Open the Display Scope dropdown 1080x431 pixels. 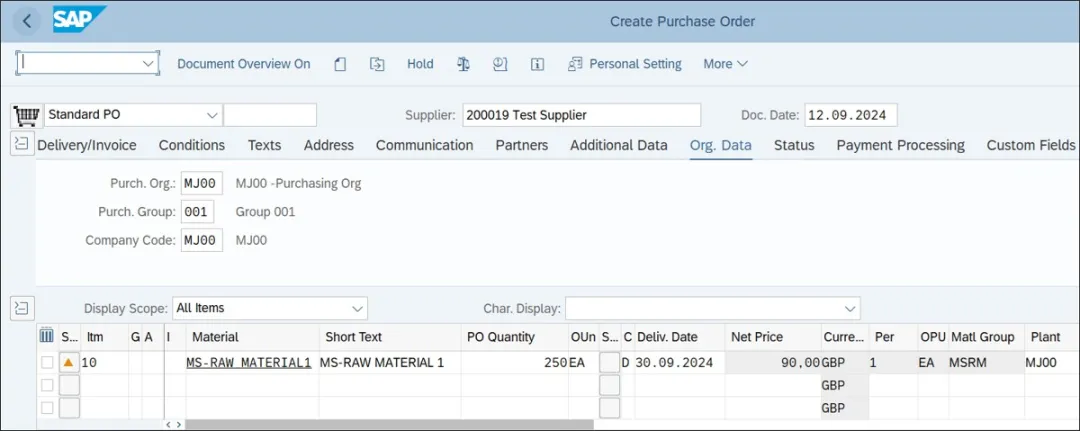pyautogui.click(x=357, y=308)
